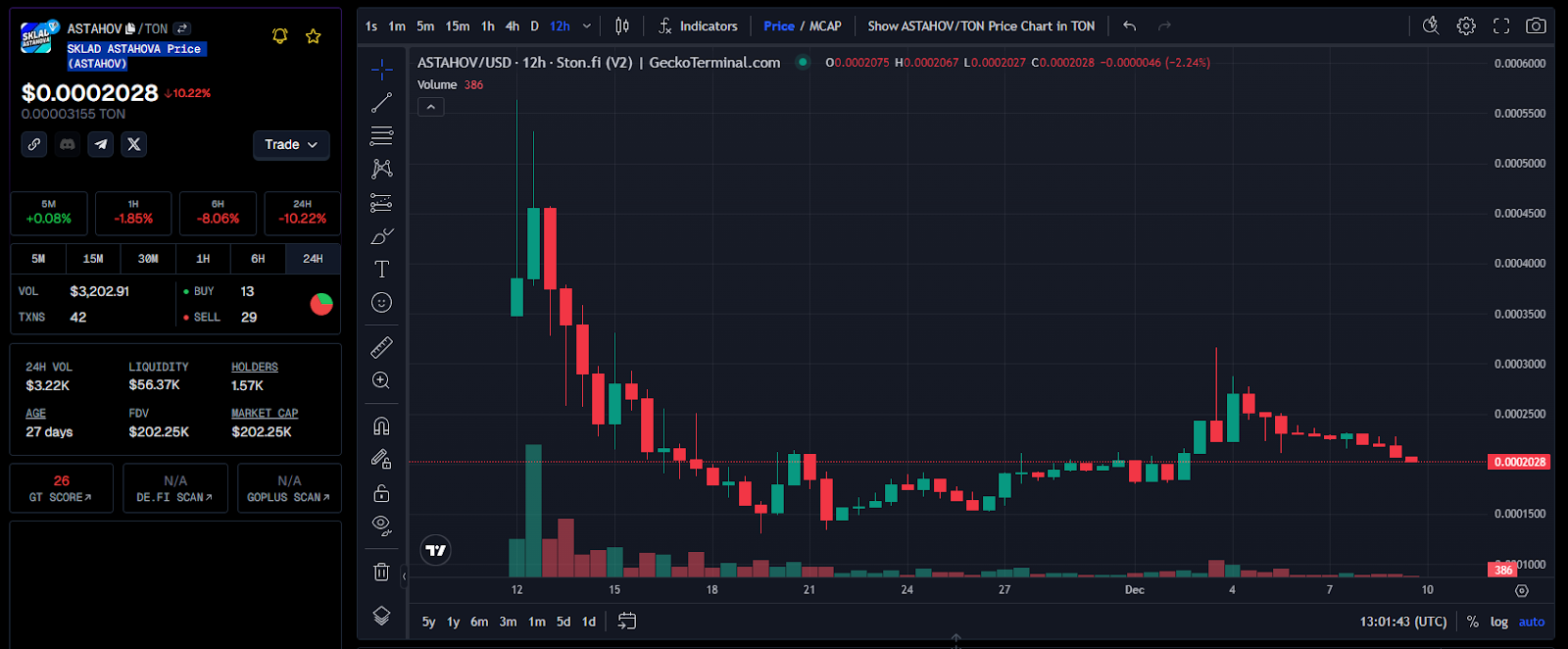
Task: Select the crosshair cursor tool
Action: click(x=382, y=69)
